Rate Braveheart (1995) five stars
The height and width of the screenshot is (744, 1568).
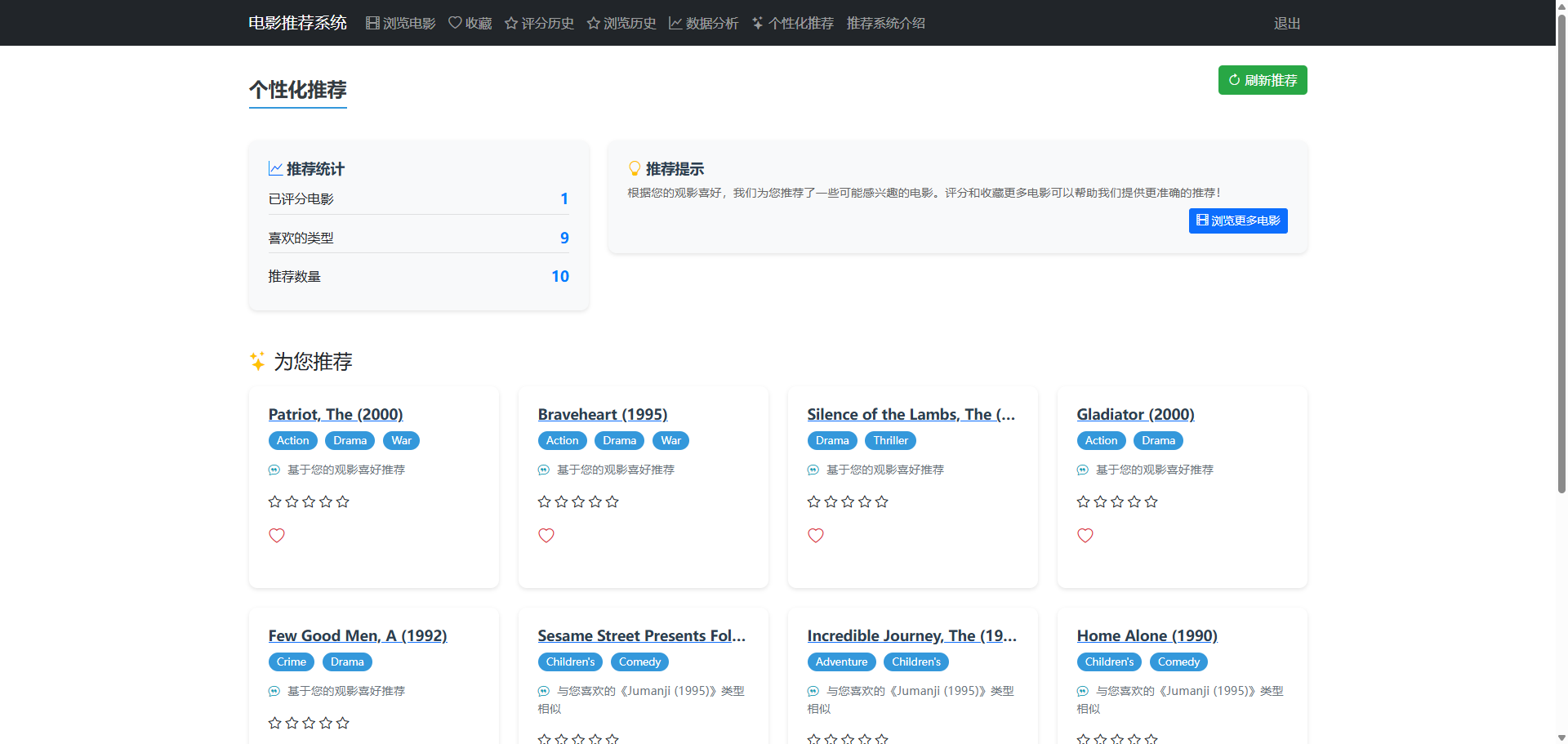[x=612, y=501]
